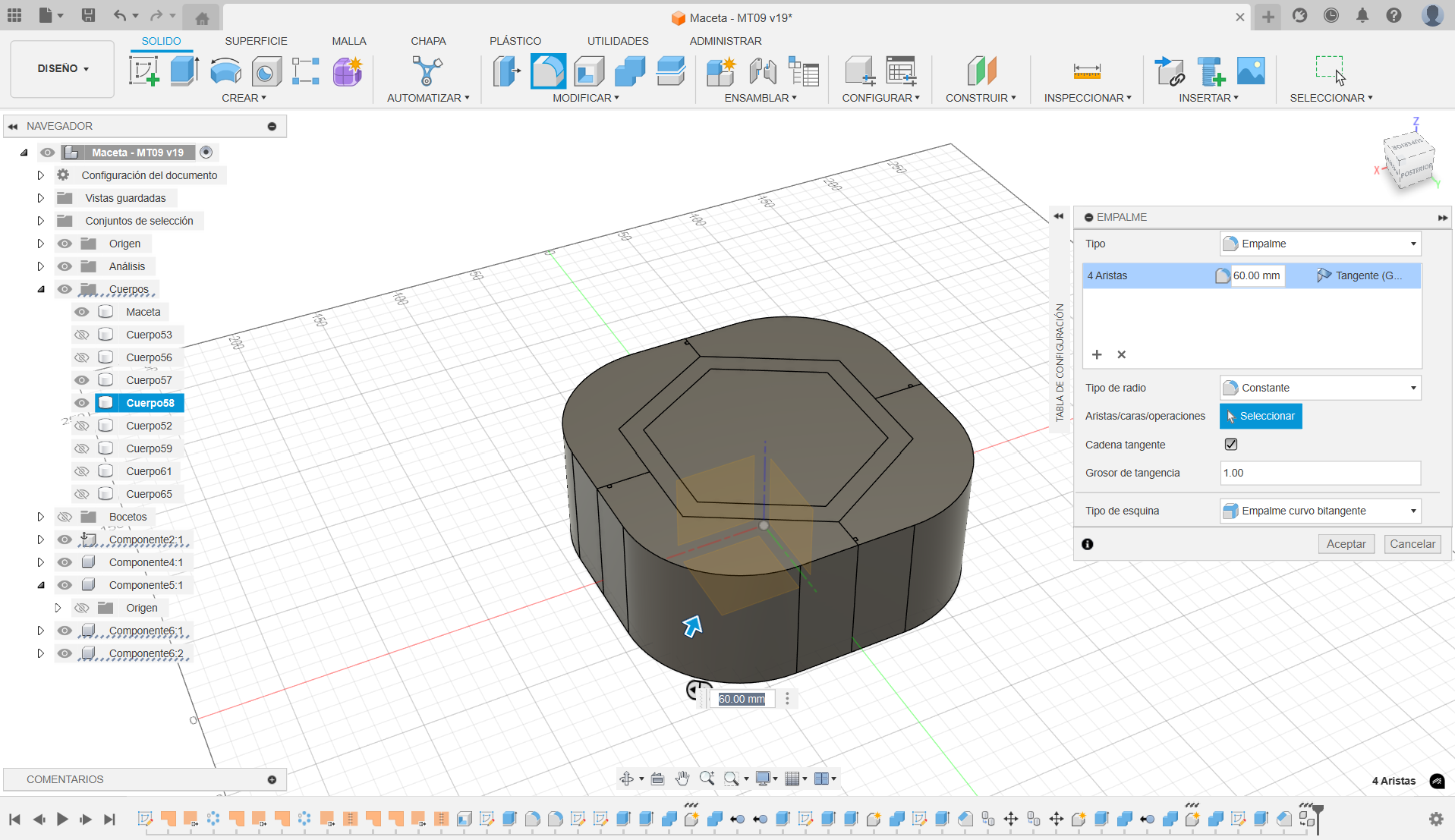Click the Save icon

pos(88,15)
